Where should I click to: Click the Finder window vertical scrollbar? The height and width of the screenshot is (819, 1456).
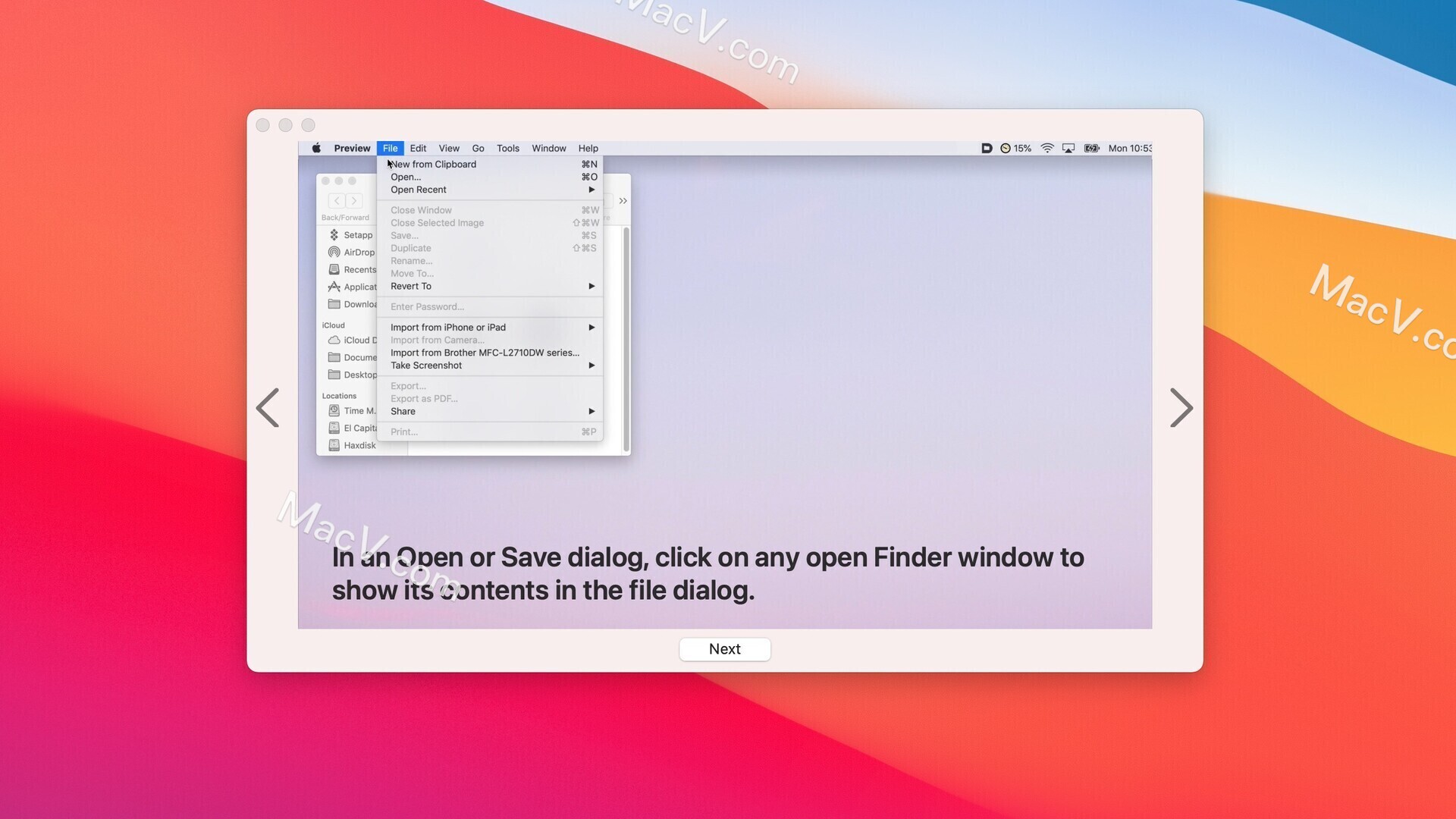626,338
